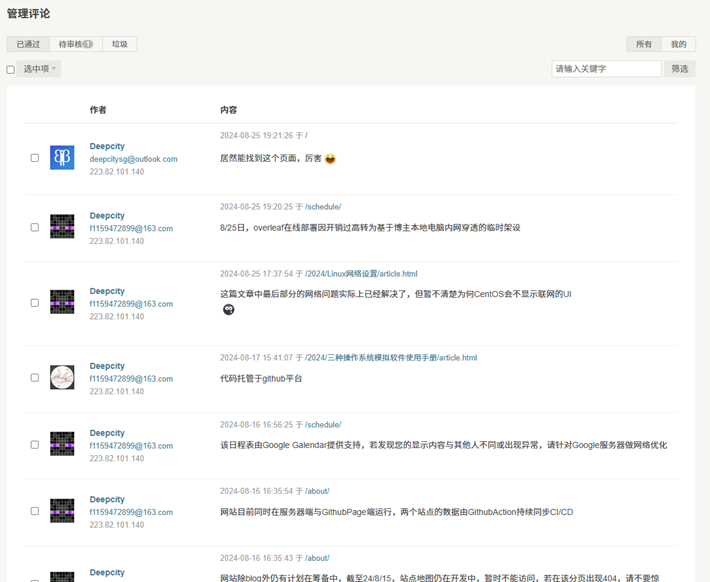The height and width of the screenshot is (582, 710).
Task: Click the Google Calendar comment text
Action: click(444, 445)
